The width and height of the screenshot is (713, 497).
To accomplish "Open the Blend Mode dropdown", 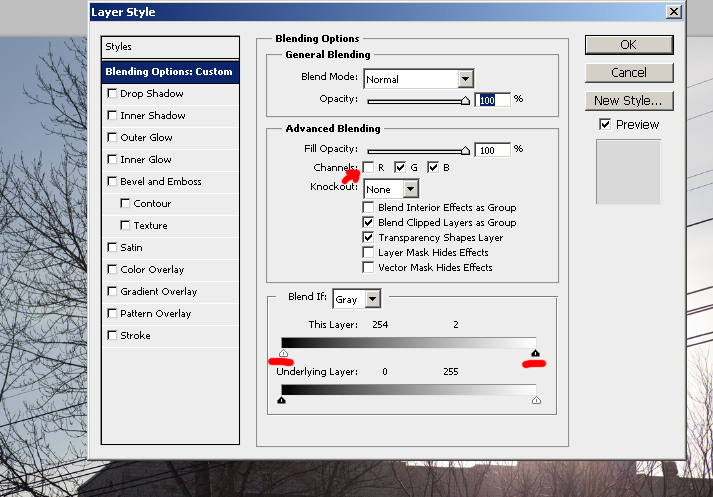I will point(418,79).
